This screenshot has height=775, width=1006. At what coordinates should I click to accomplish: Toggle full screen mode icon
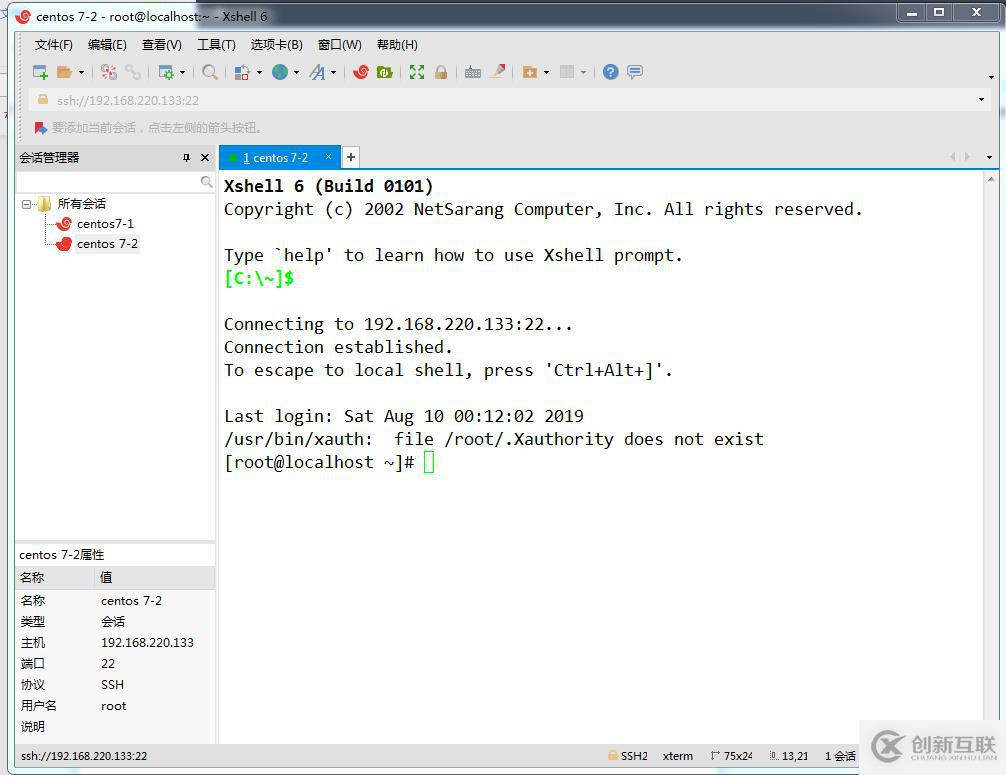click(x=417, y=72)
